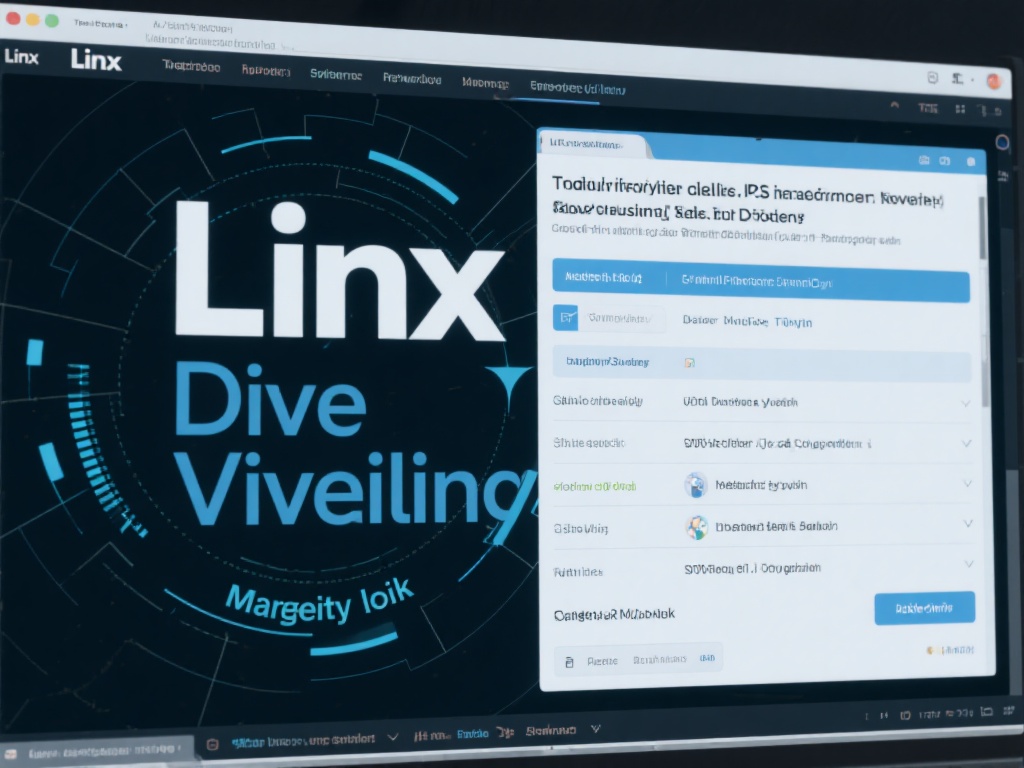
Task: Click the large Linx logo in the navbar
Action: (96, 60)
